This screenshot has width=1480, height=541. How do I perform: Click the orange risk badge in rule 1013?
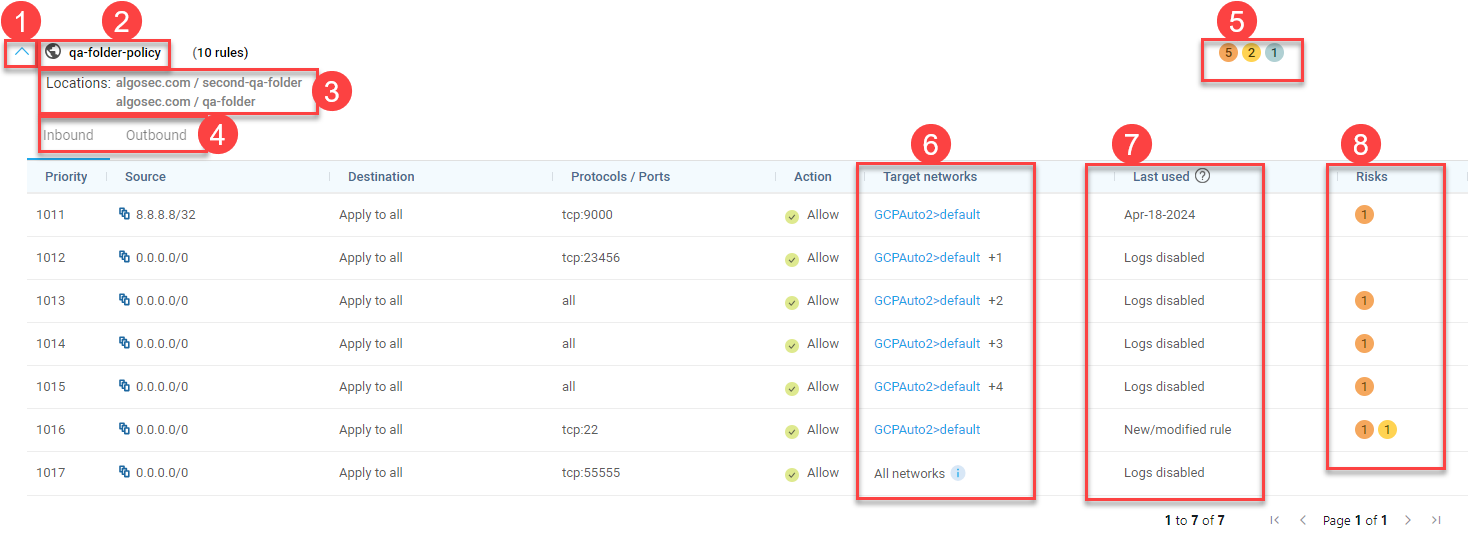[x=1364, y=301]
